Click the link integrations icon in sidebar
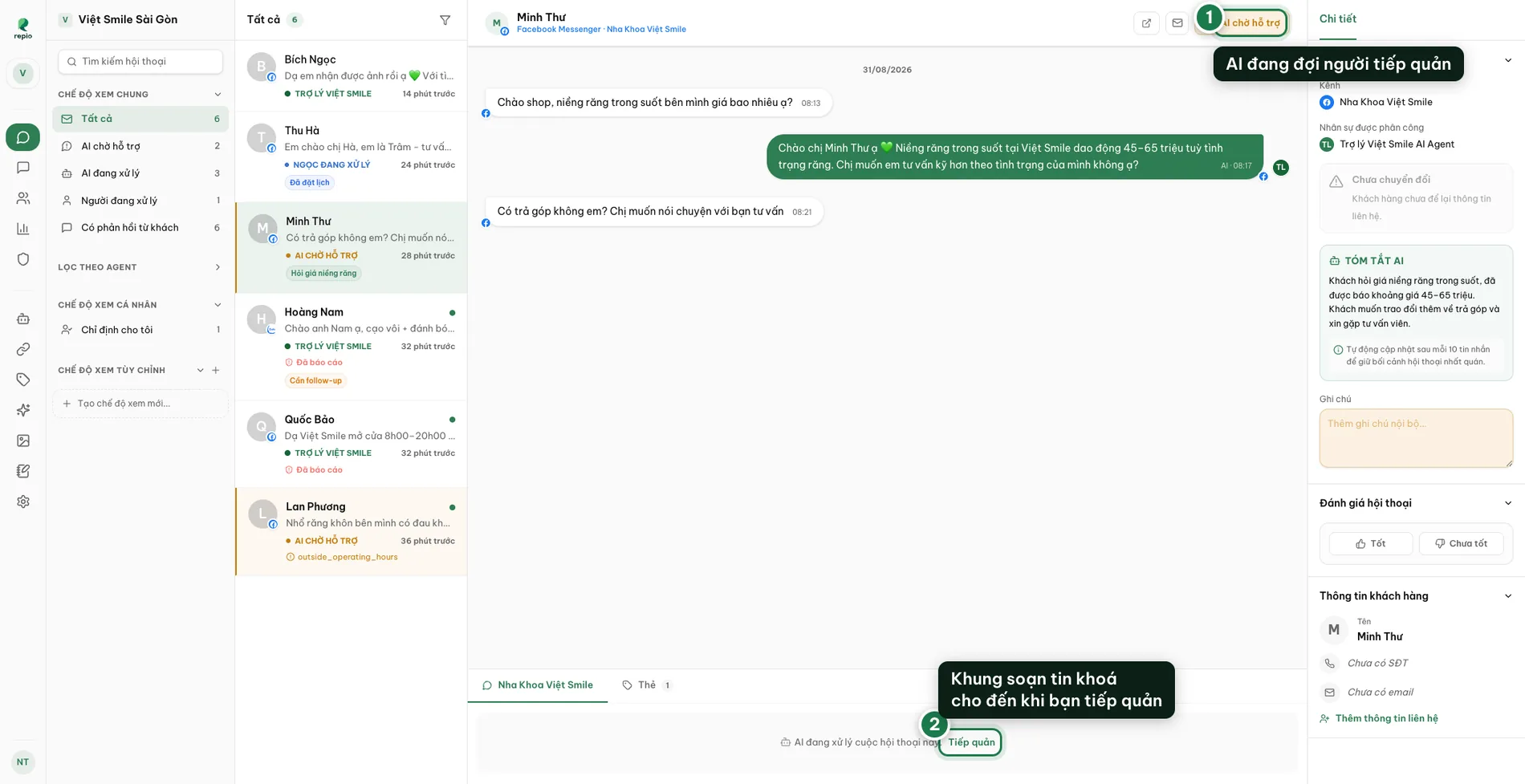Screen dimensions: 1525x784 [22, 349]
